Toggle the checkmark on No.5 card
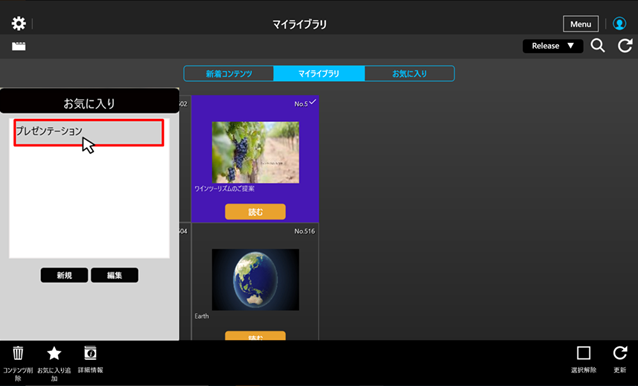 312,102
